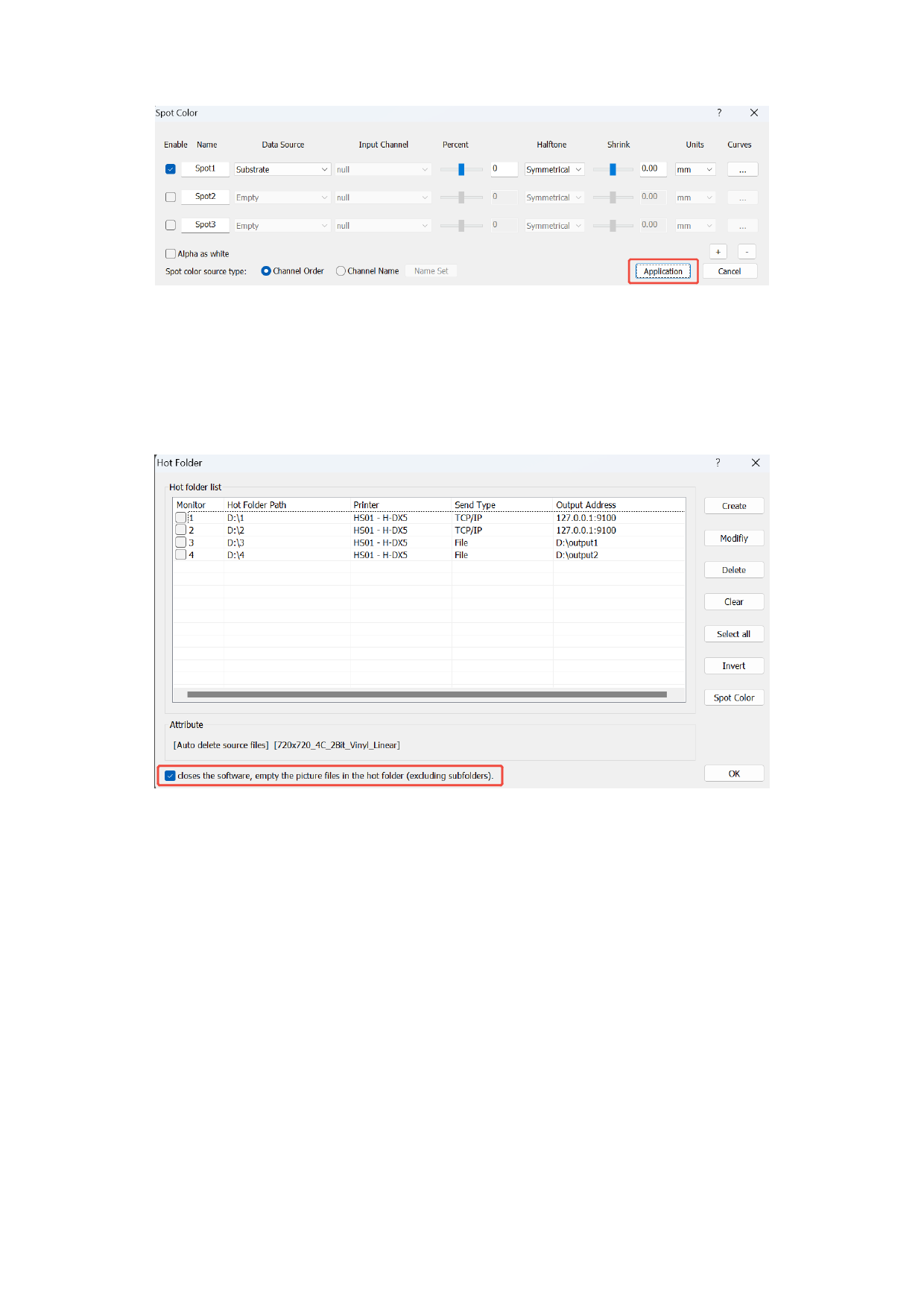Viewport: 924px width, 1307px height.
Task: Click the plus button to add spot
Action: point(718,252)
